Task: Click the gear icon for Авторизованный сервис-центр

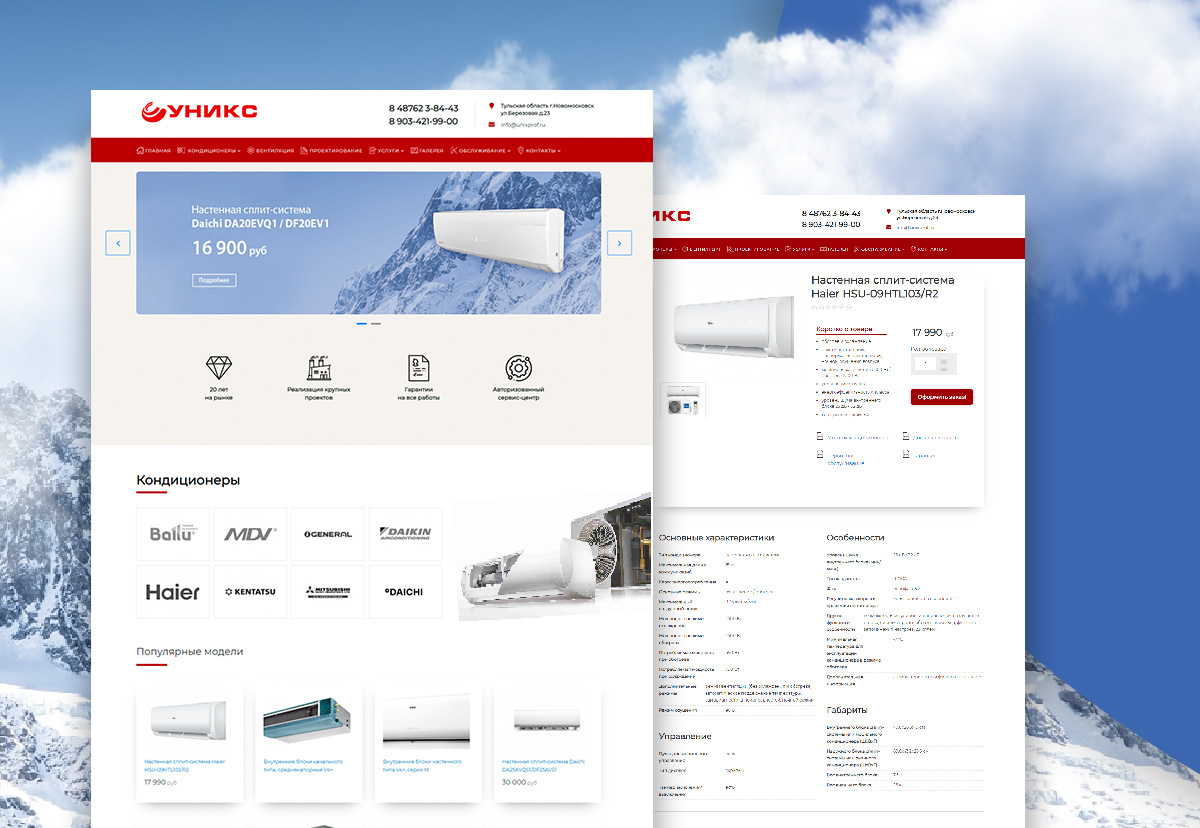Action: (518, 366)
